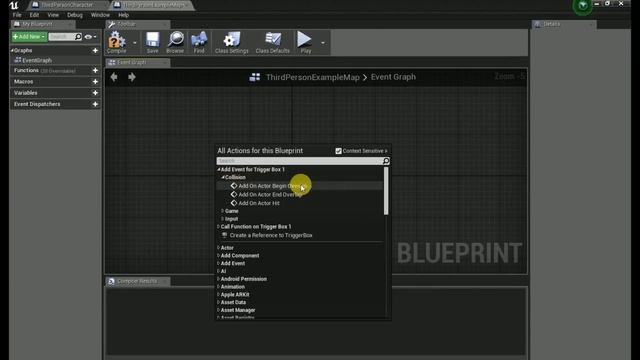Image resolution: width=640 pixels, height=360 pixels.
Task: Open the Window menu
Action: pyautogui.click(x=100, y=15)
